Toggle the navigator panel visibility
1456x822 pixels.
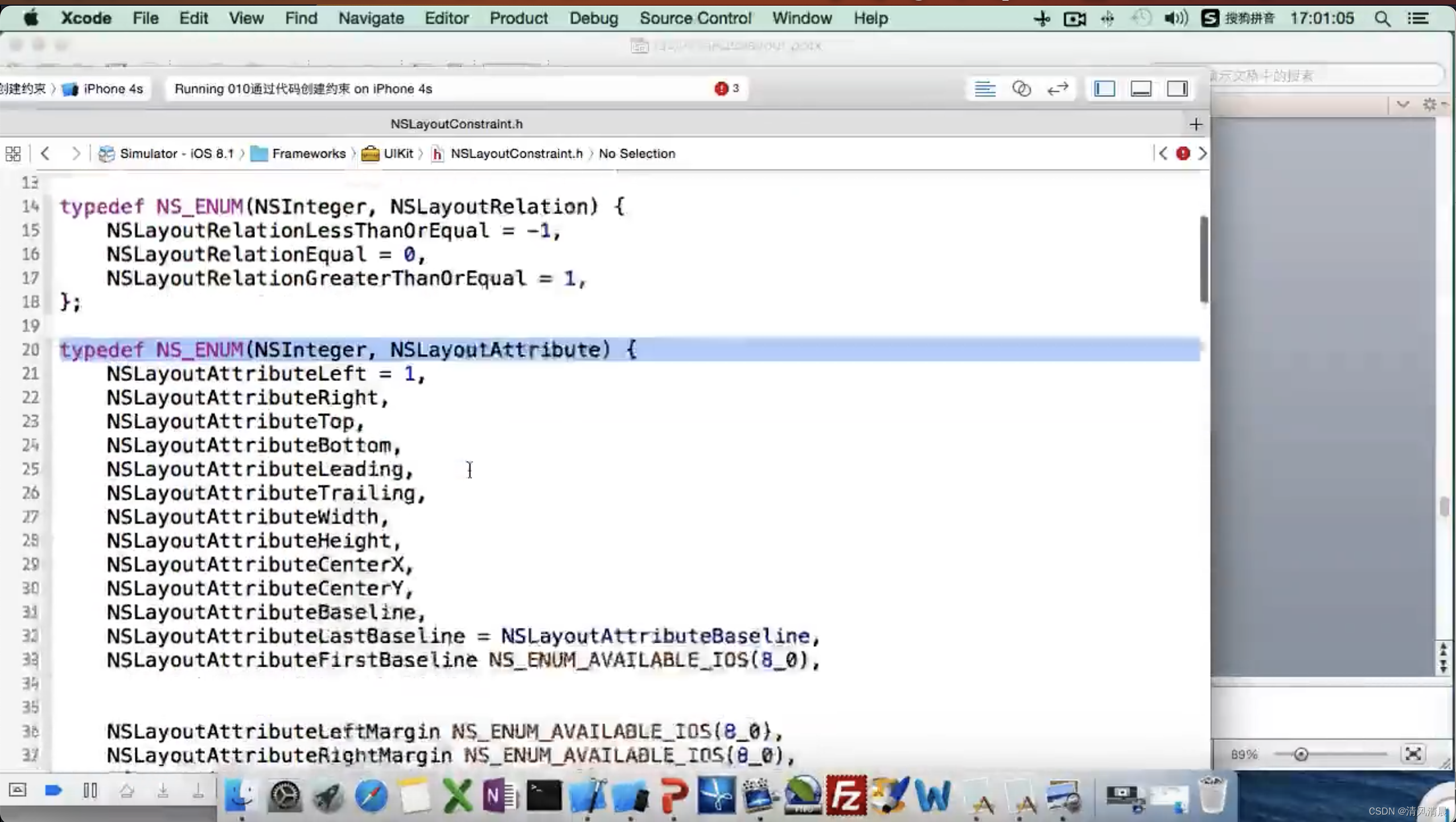1104,89
